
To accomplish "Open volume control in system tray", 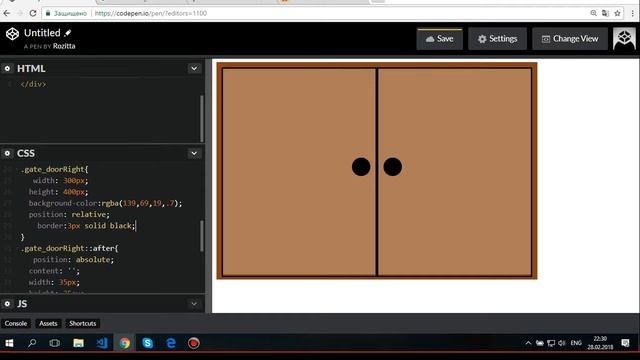I will pos(562,343).
